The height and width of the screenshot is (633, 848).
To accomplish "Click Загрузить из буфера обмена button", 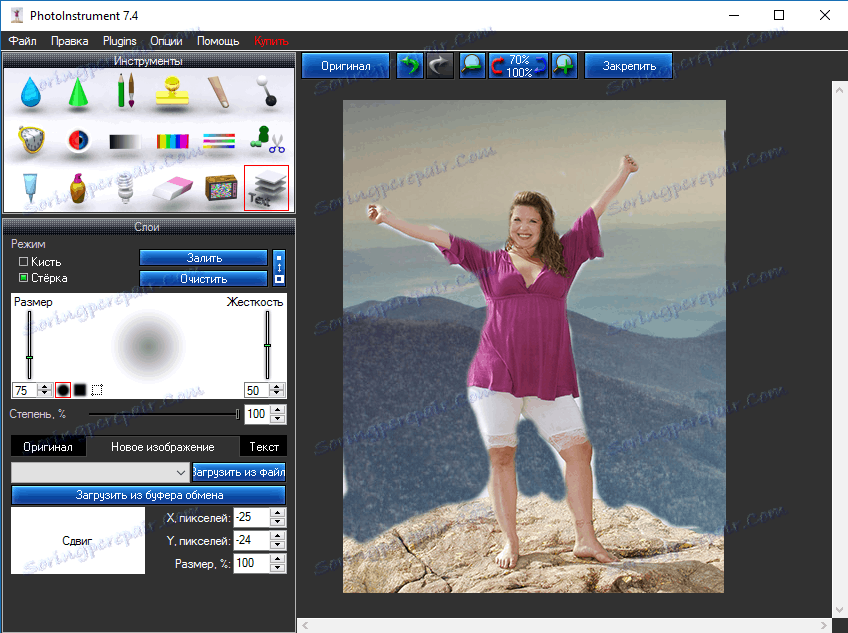I will click(148, 495).
